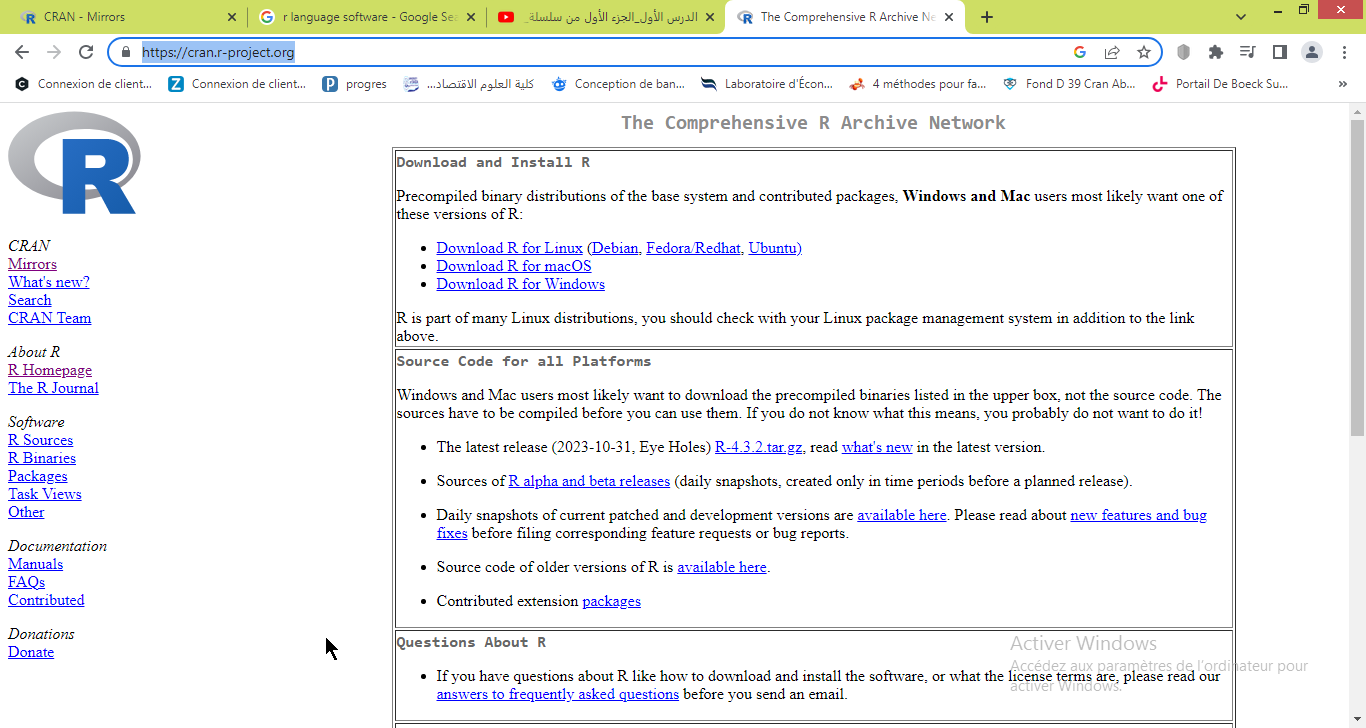Image resolution: width=1366 pixels, height=728 pixels.
Task: Open a new tab with plus button
Action: point(987,17)
